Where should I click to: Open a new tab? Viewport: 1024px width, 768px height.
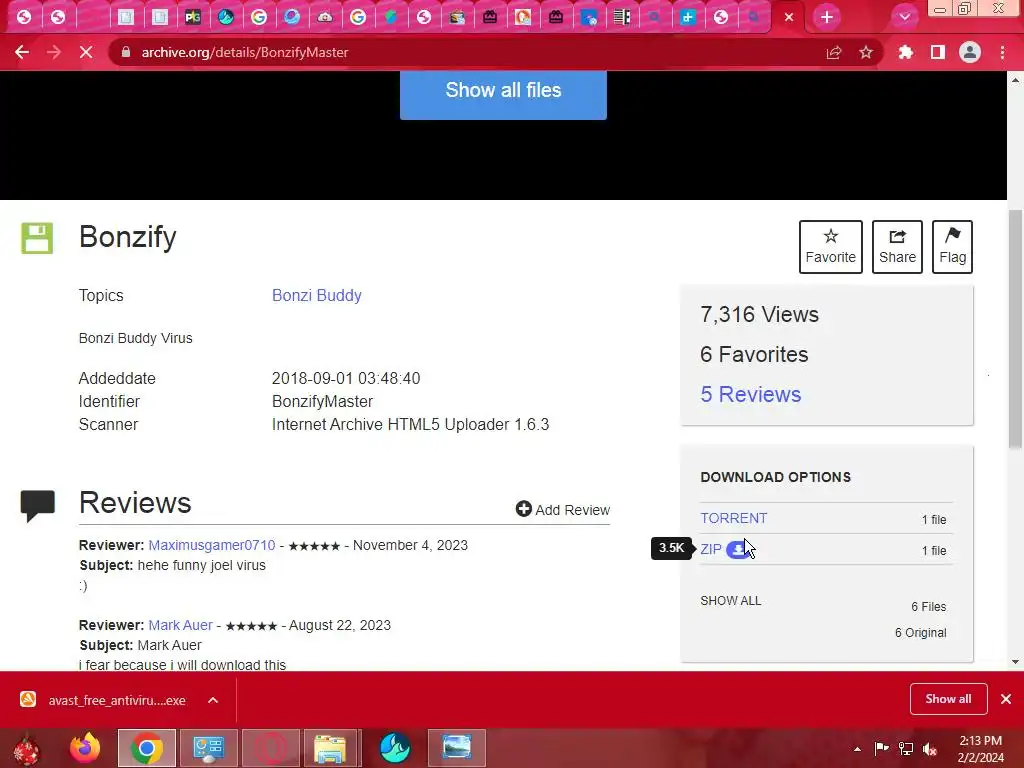point(827,17)
